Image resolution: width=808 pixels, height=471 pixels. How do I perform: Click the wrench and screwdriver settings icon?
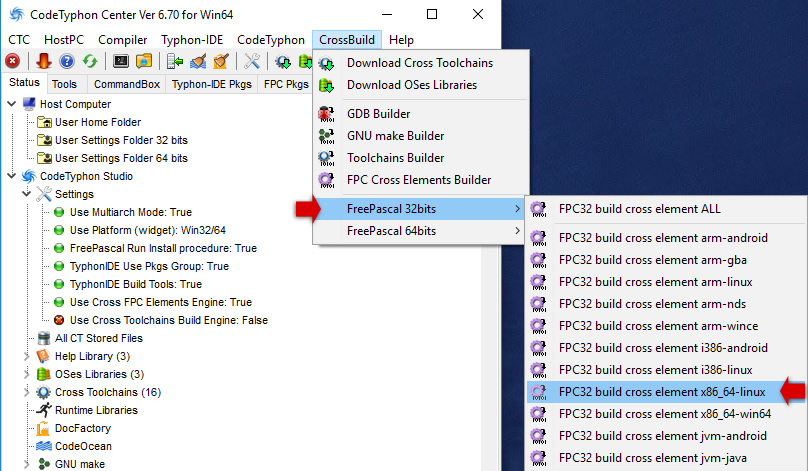(252, 62)
